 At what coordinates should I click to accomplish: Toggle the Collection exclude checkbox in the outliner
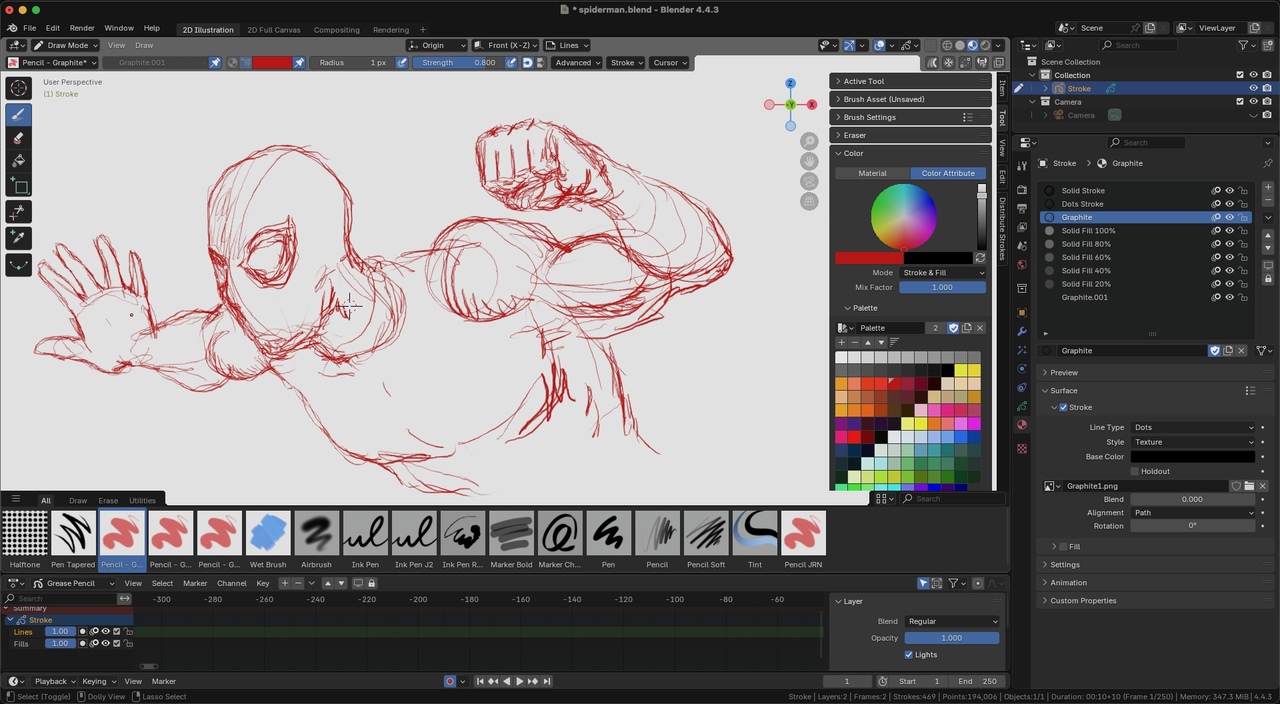tap(1240, 75)
